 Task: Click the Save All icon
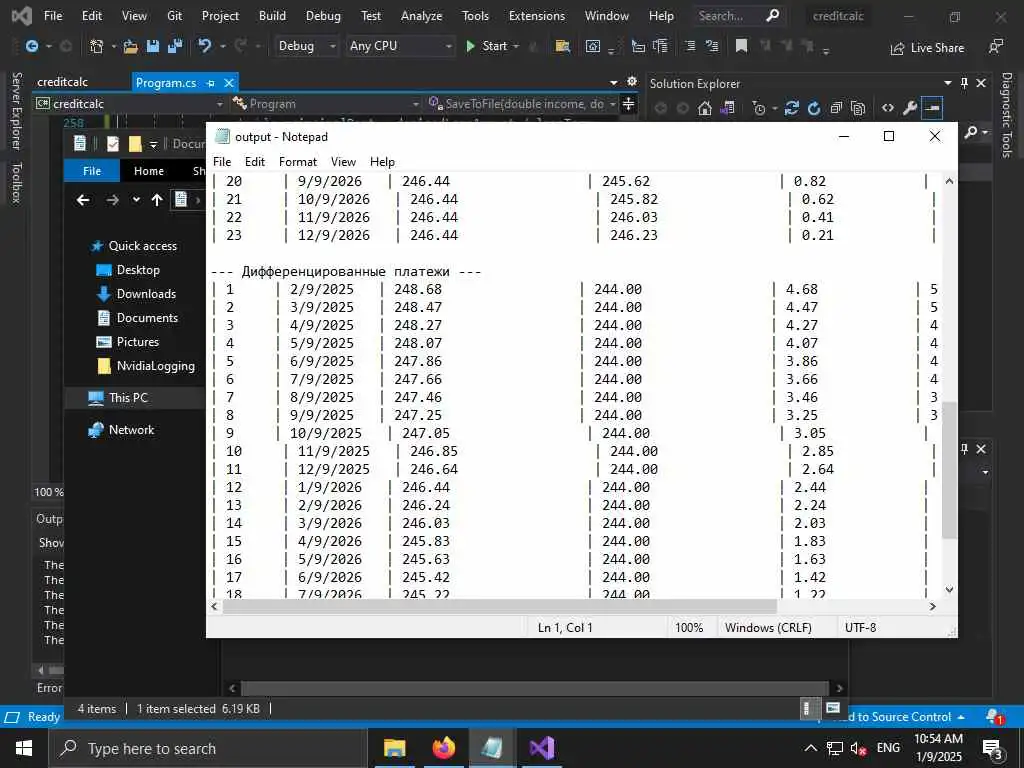tap(174, 46)
